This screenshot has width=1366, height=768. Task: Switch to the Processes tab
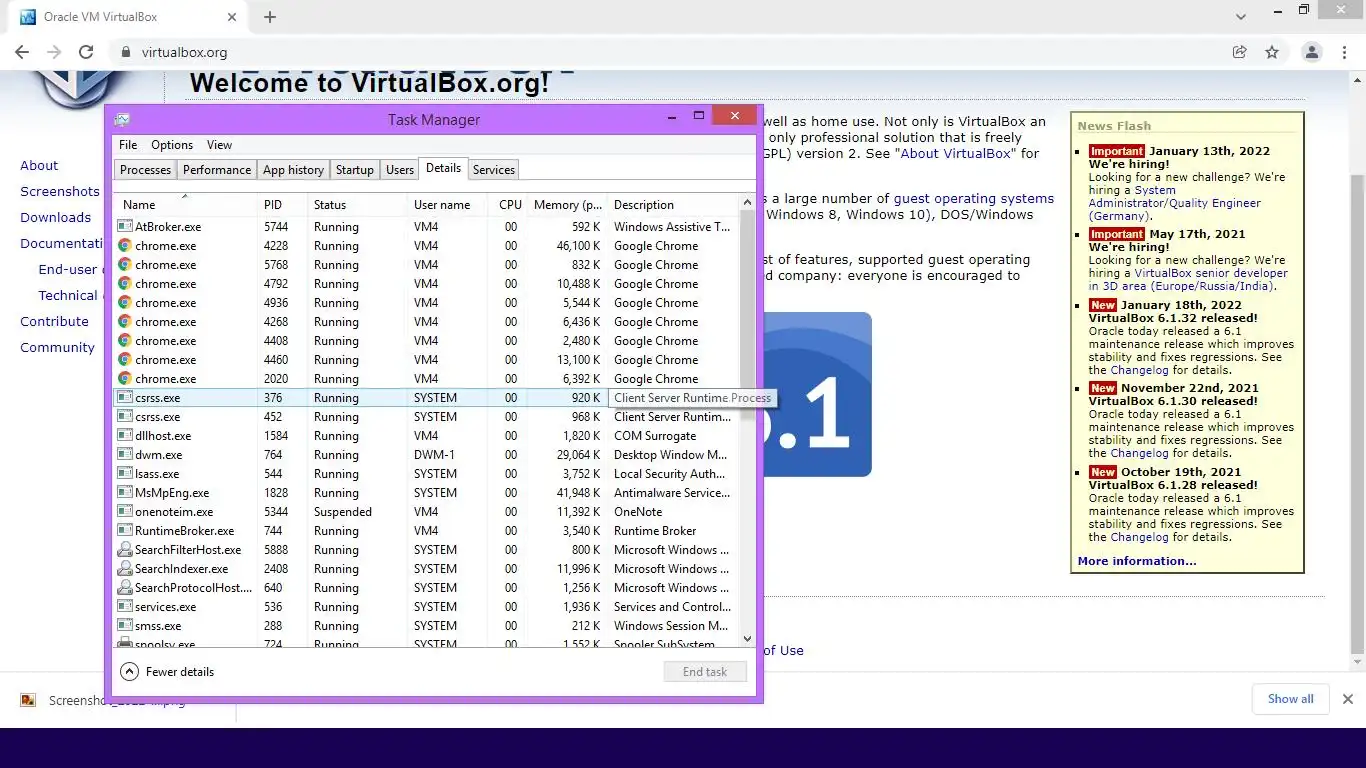click(x=146, y=170)
